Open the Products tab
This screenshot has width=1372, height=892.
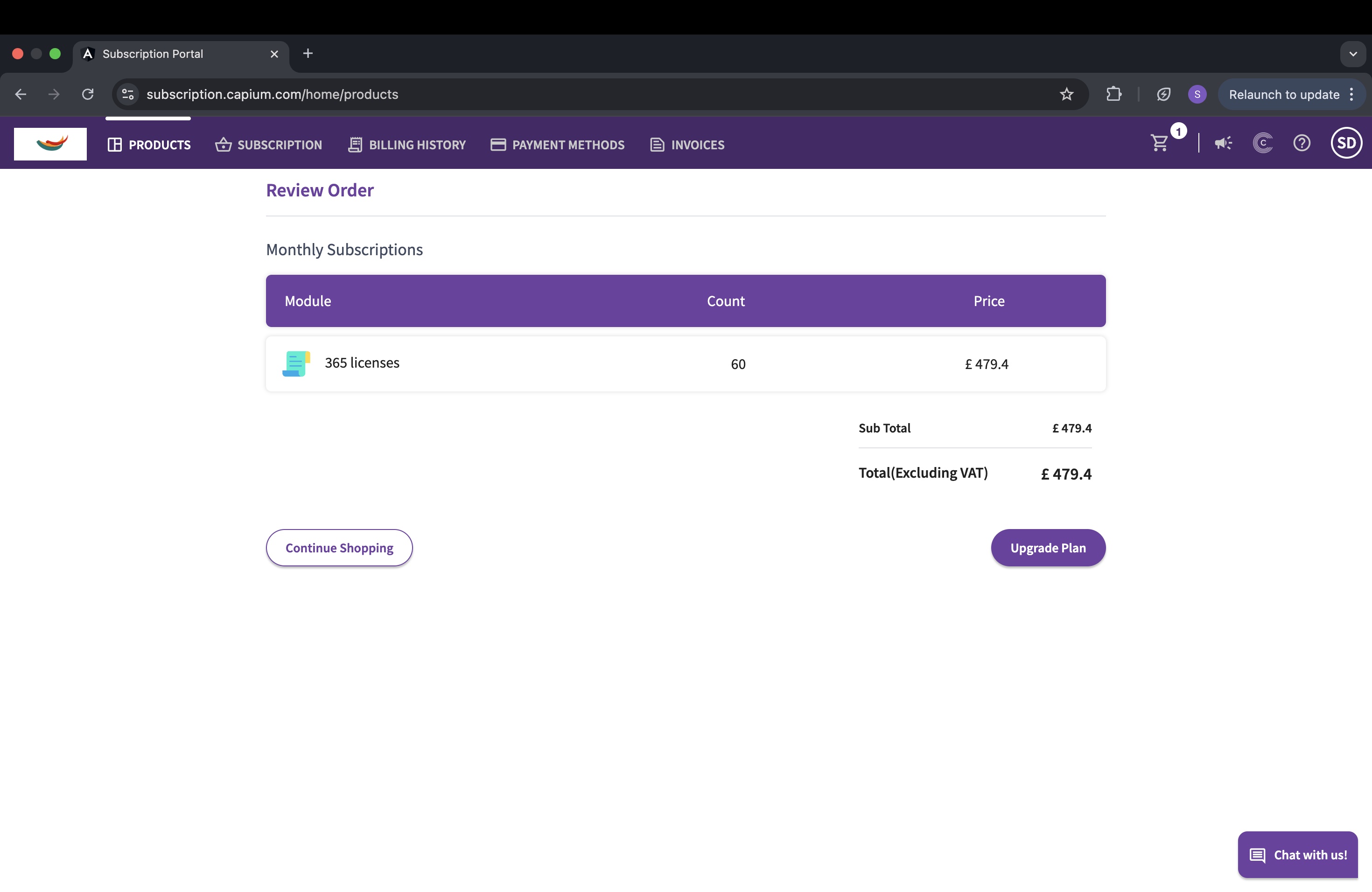(x=149, y=145)
